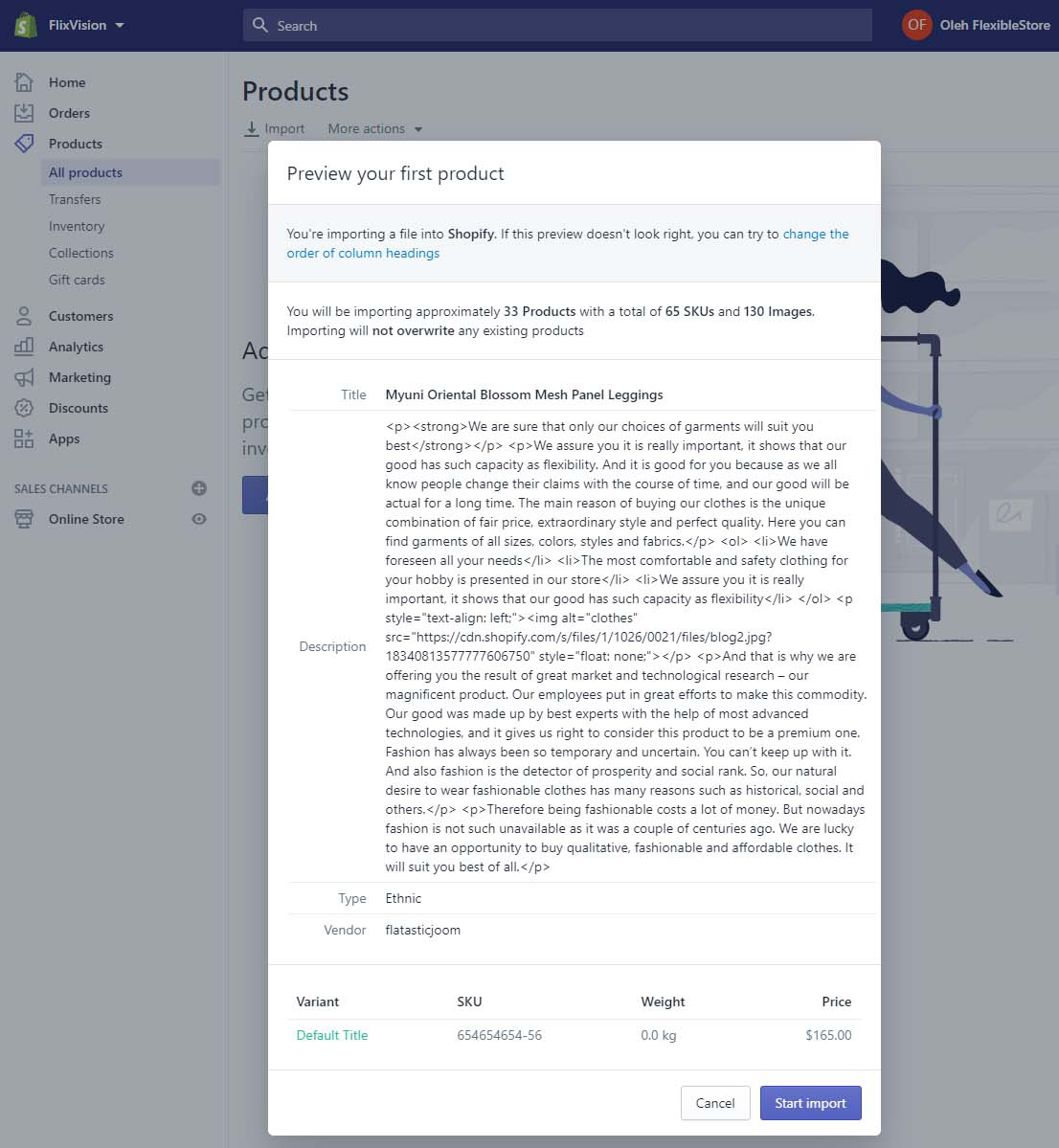The image size is (1059, 1148).
Task: Click the Discounts badge icon
Action: [x=24, y=408]
